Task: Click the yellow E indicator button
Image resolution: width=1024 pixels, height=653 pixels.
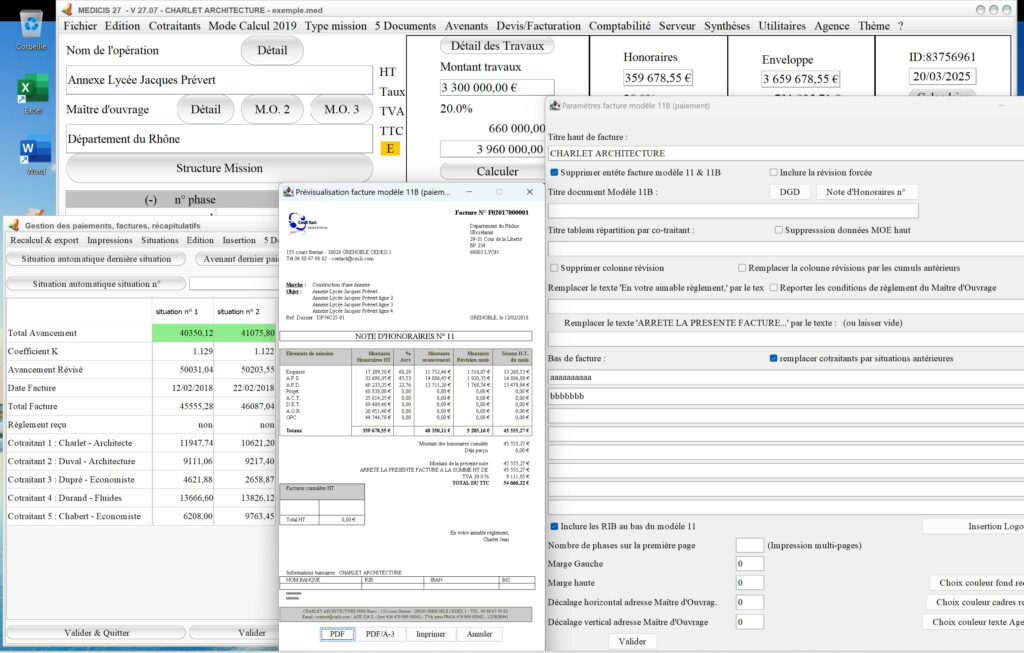Action: pyautogui.click(x=390, y=148)
